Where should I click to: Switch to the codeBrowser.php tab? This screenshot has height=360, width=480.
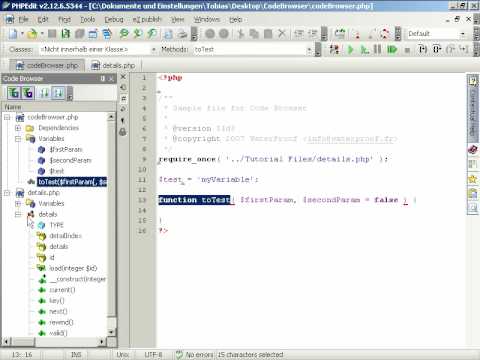[x=47, y=65]
